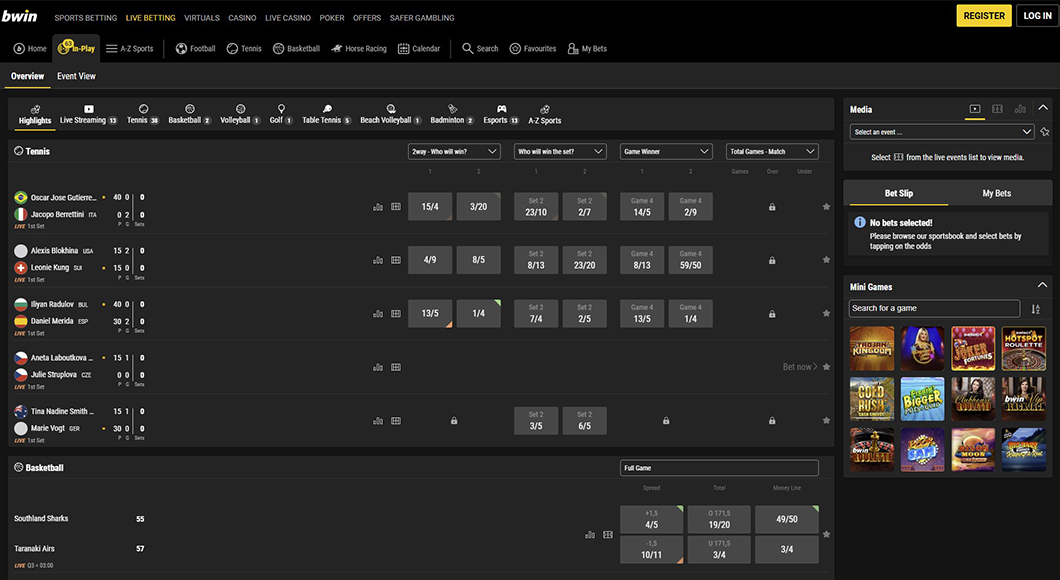Show statistics for Oscar Jose Gutierrez match

tap(378, 207)
